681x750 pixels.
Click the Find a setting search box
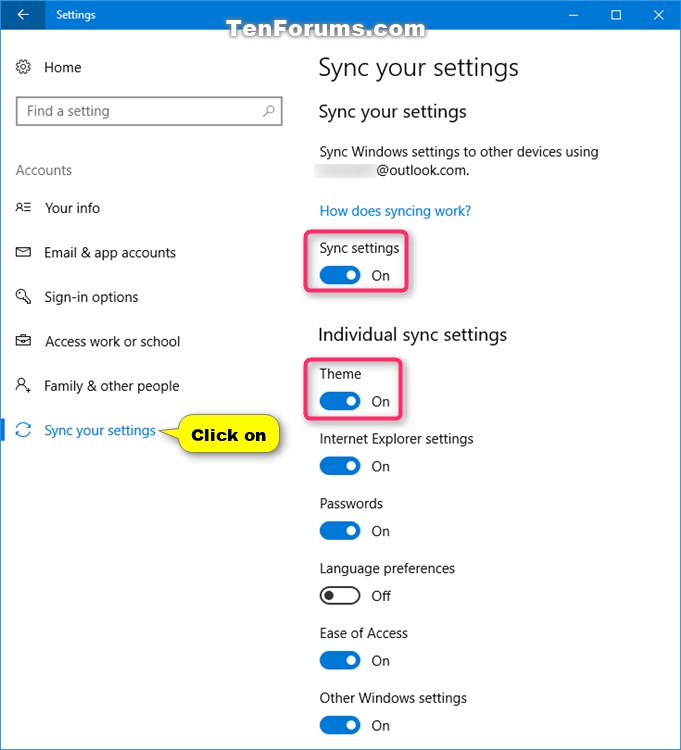tap(149, 111)
